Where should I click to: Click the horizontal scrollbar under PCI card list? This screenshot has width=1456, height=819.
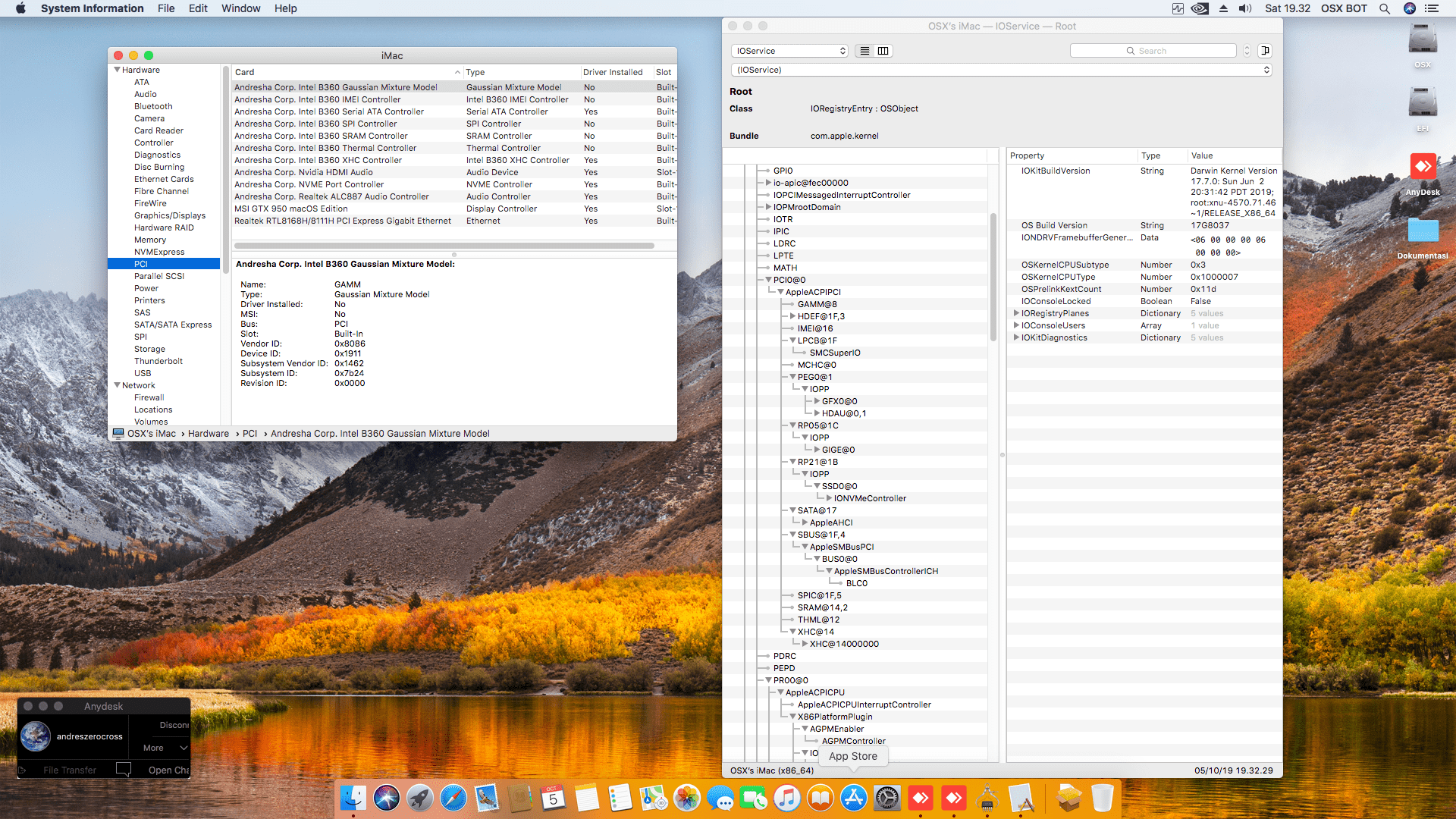point(444,246)
